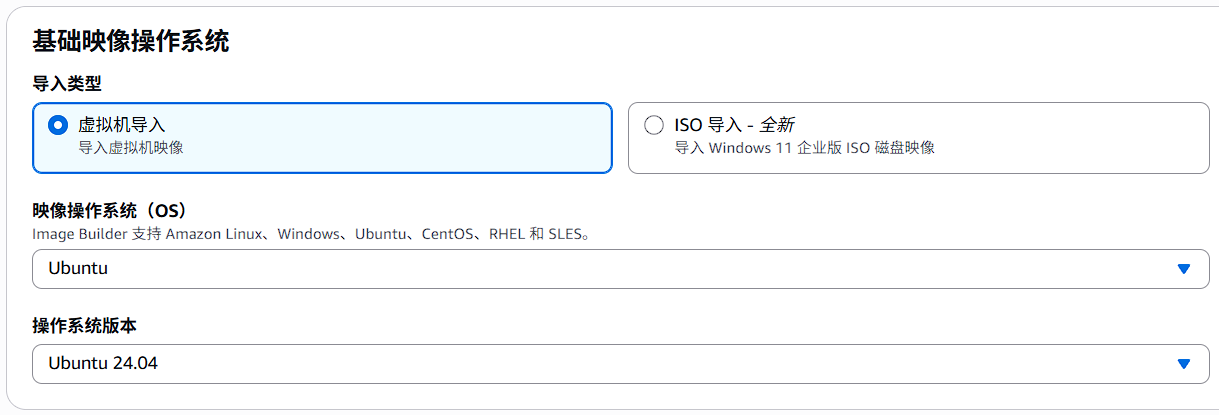Click the ISO 导入 - 全新 label
This screenshot has width=1219, height=415.
735,125
